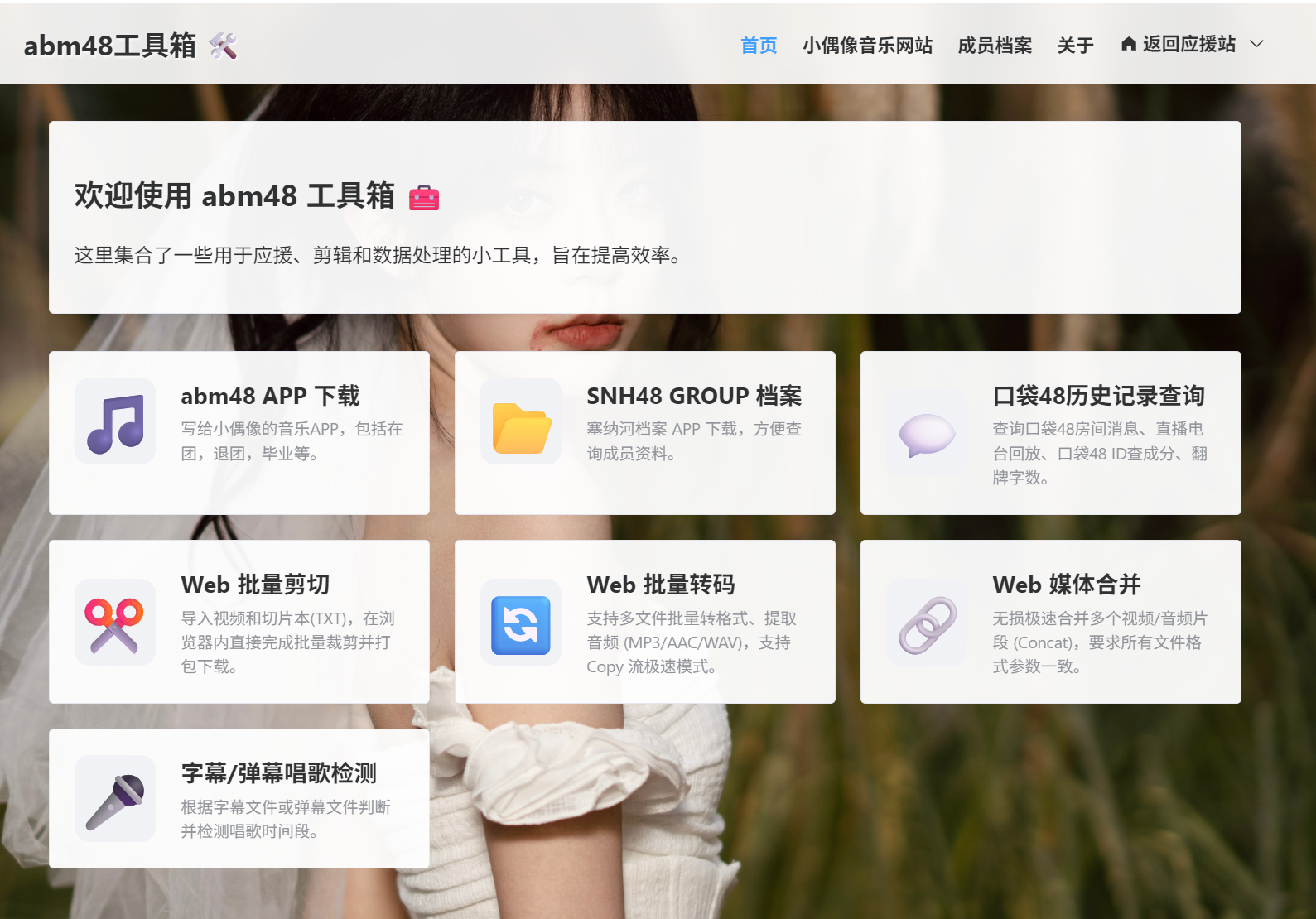Click the red toolbox icon in welcome heading
The height and width of the screenshot is (919, 1316).
(424, 197)
